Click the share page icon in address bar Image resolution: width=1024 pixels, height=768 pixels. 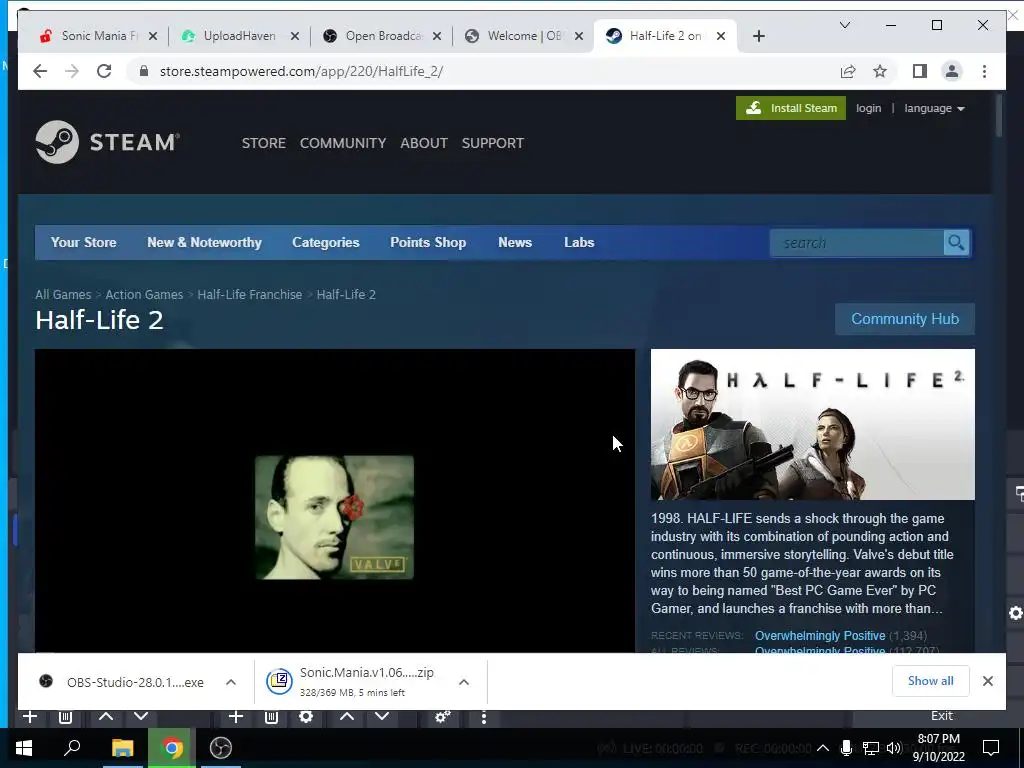click(848, 71)
